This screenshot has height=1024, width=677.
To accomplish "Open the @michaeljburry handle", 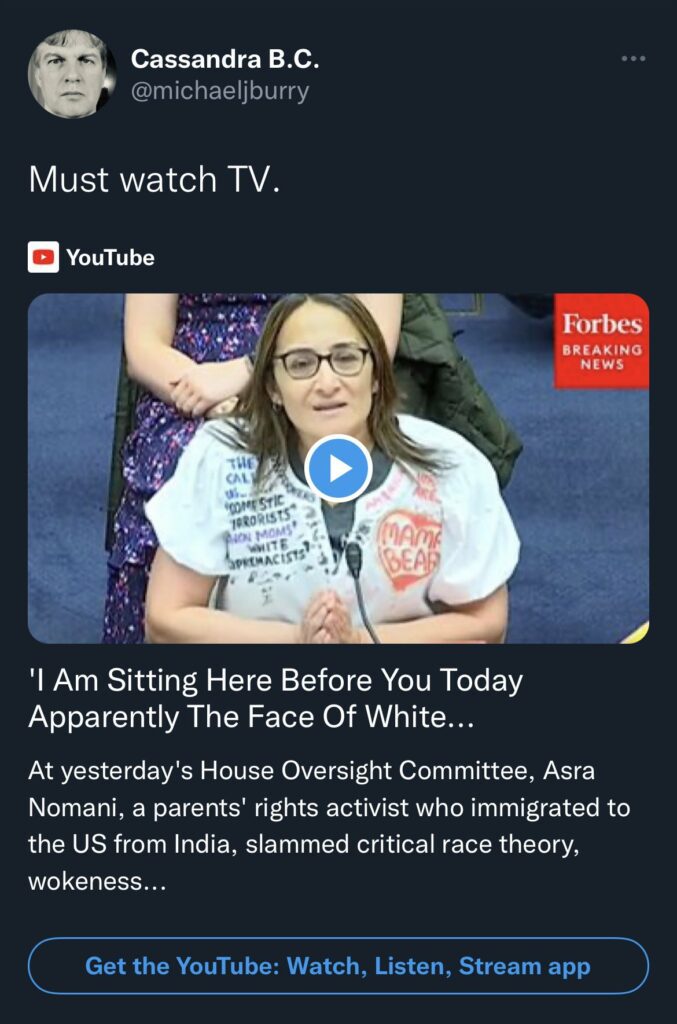I will click(x=220, y=91).
